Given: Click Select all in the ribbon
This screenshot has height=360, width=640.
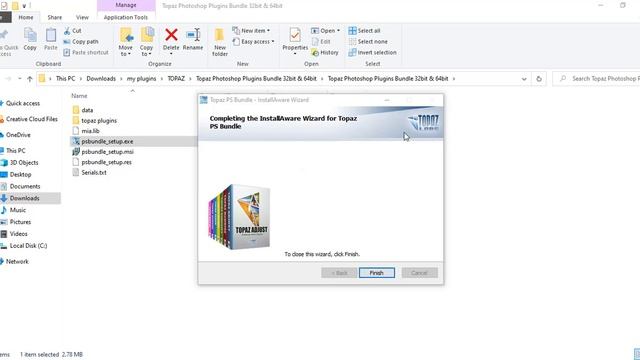Looking at the screenshot, I should click(x=364, y=31).
